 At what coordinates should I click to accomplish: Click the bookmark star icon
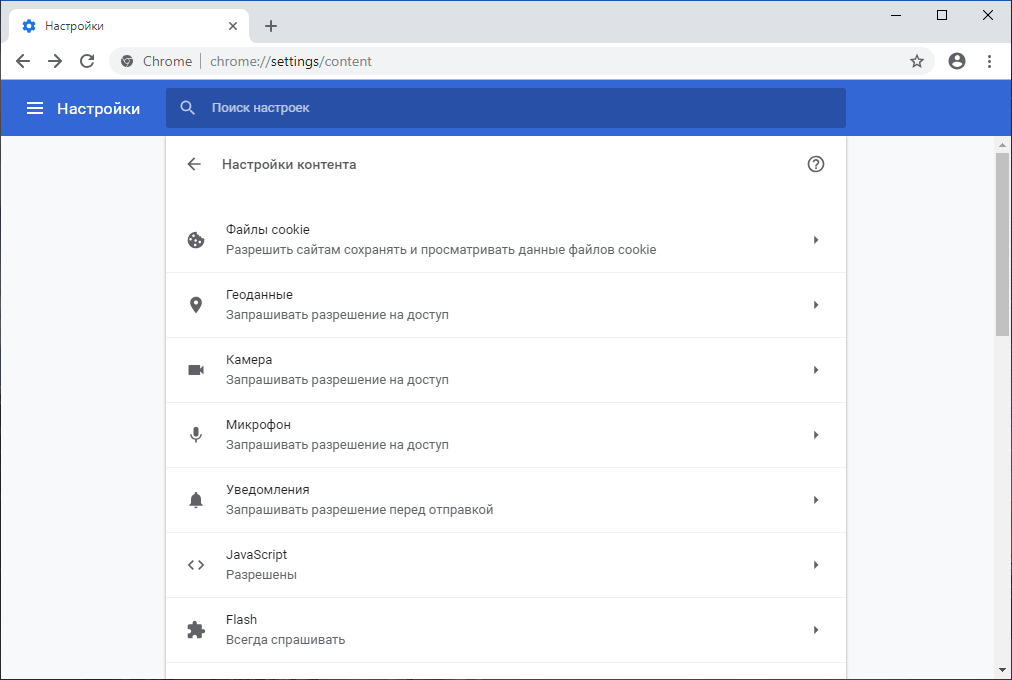point(917,61)
